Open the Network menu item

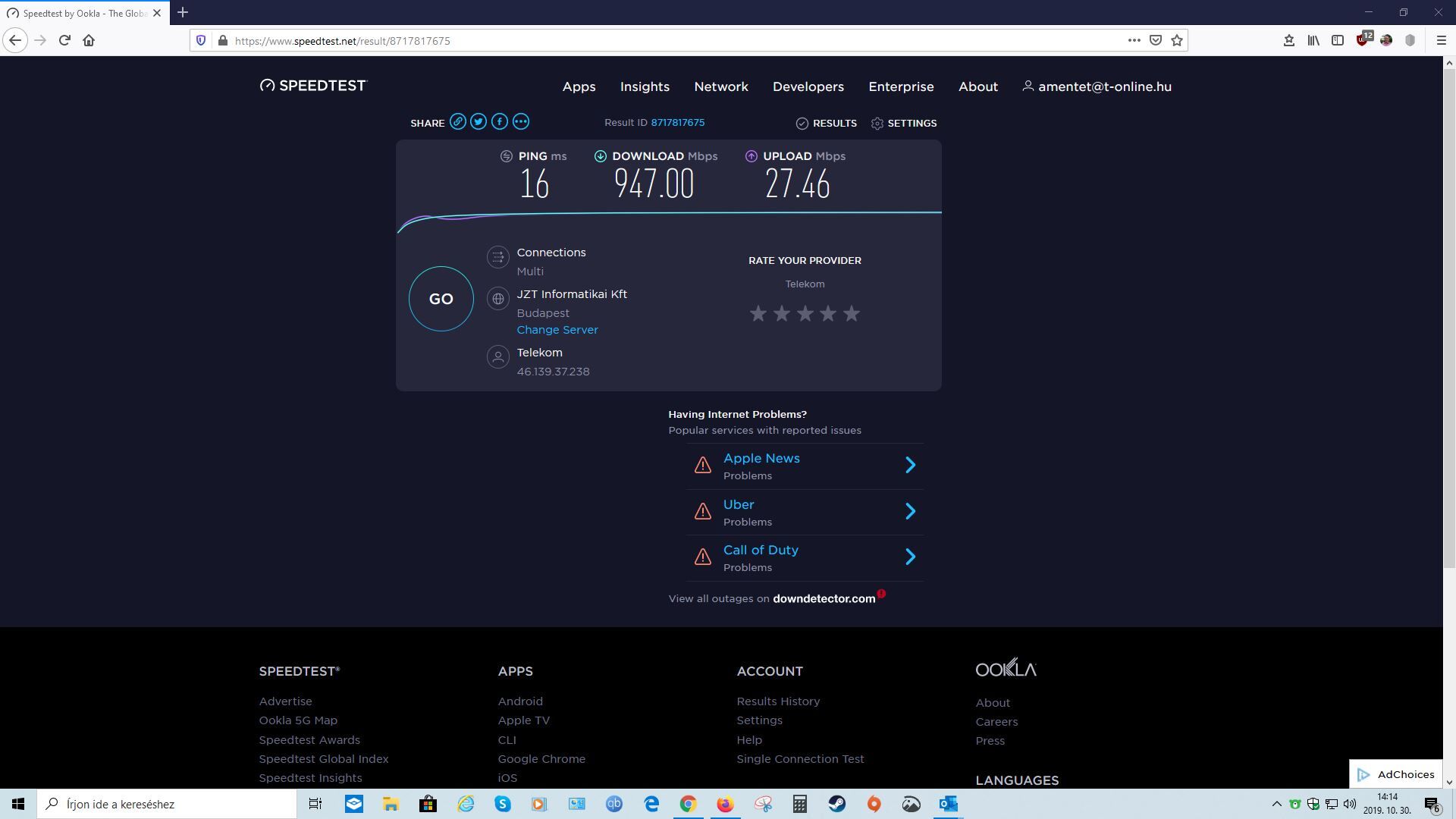pos(720,87)
